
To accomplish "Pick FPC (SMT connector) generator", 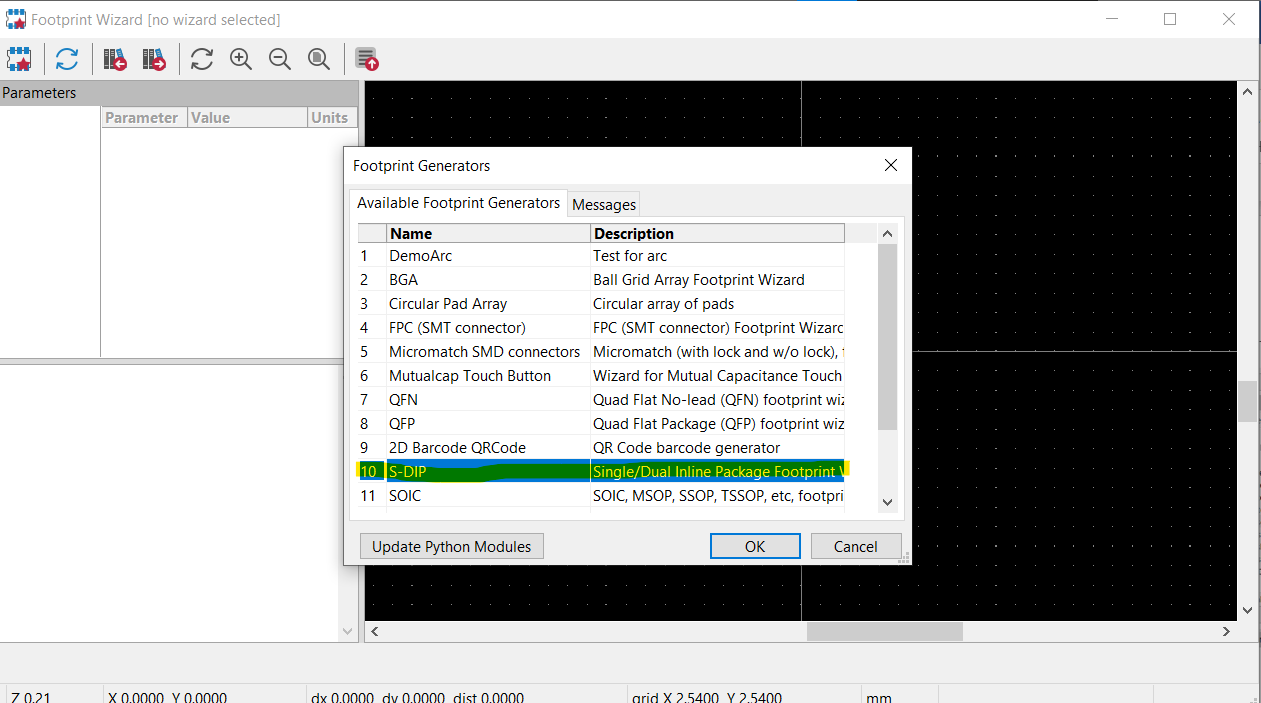I will [x=602, y=327].
